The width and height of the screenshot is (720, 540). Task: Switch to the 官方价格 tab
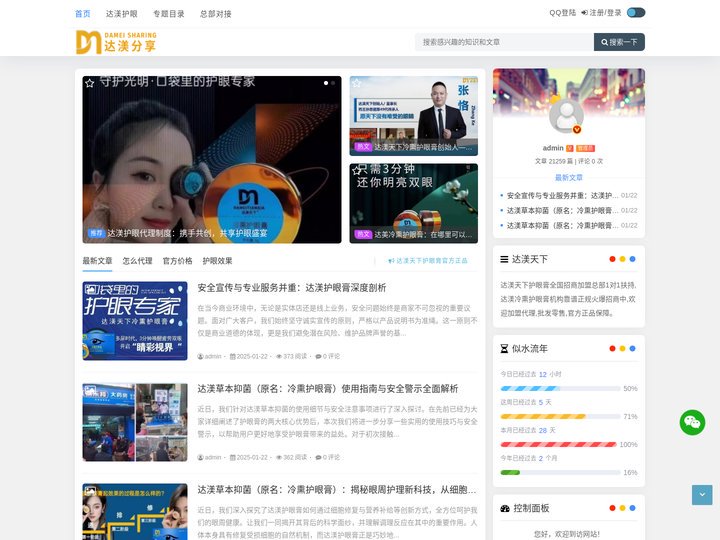pos(177,261)
